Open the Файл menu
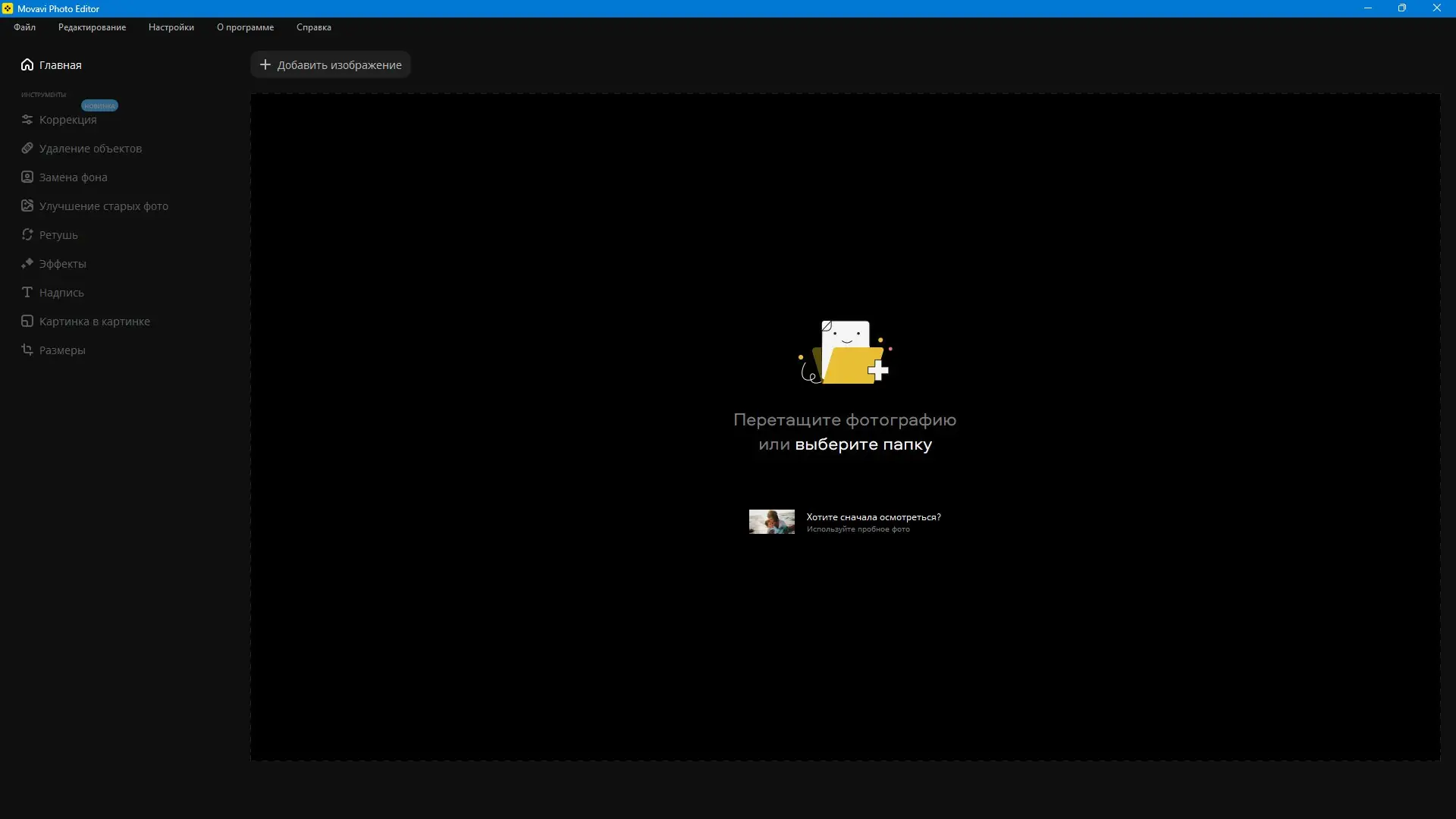The width and height of the screenshot is (1456, 819). tap(24, 27)
